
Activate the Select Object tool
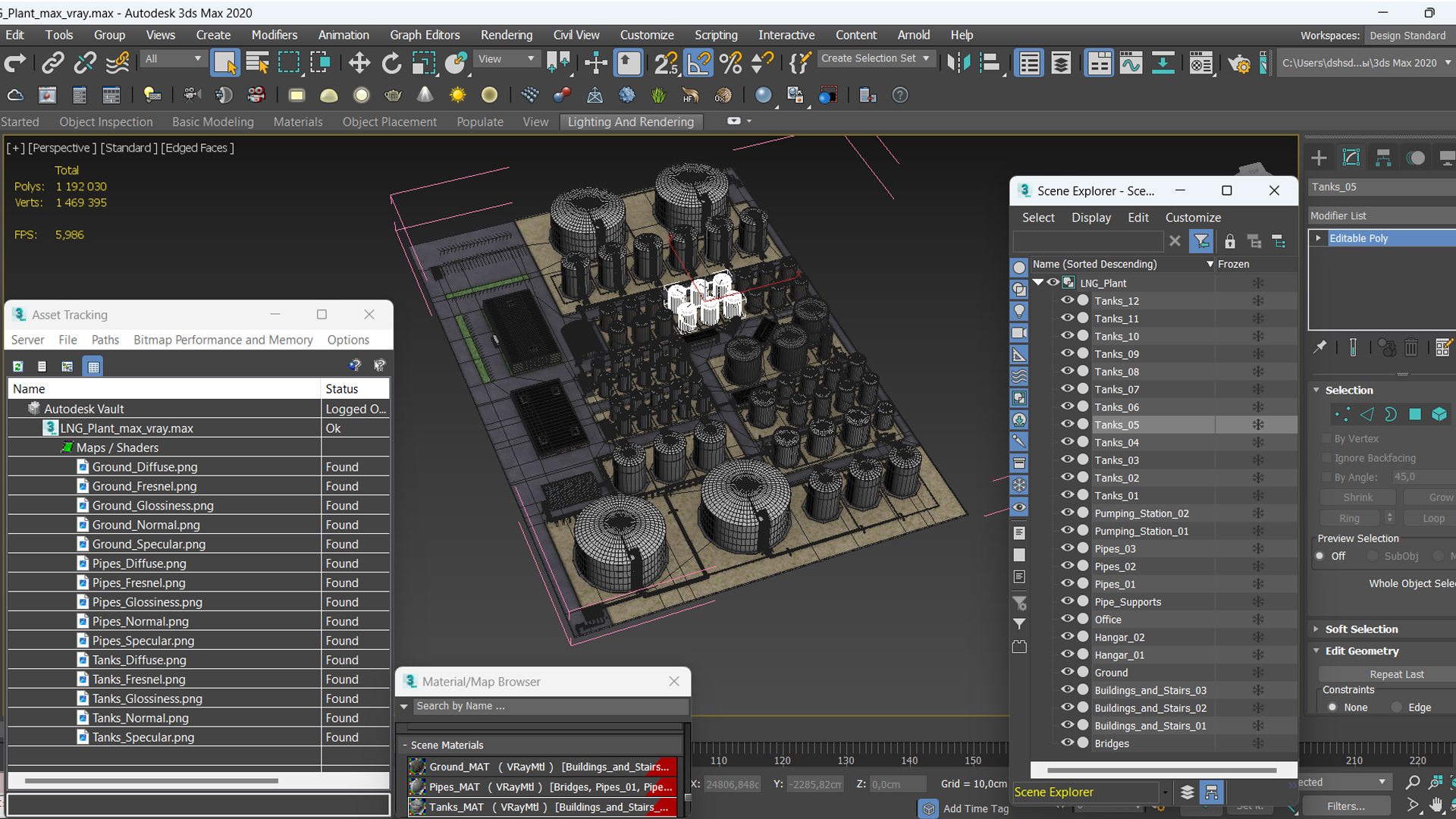coord(225,63)
